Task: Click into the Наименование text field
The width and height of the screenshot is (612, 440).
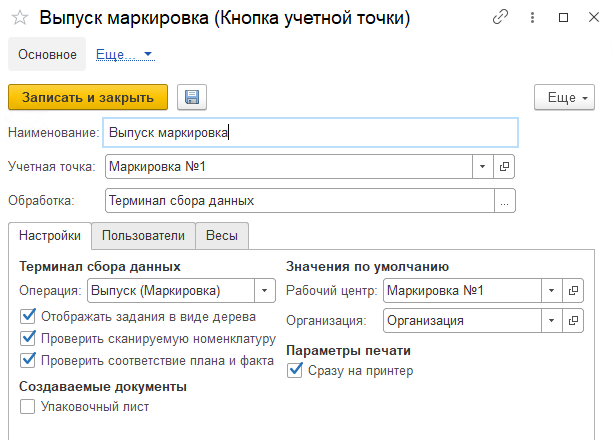Action: point(310,132)
